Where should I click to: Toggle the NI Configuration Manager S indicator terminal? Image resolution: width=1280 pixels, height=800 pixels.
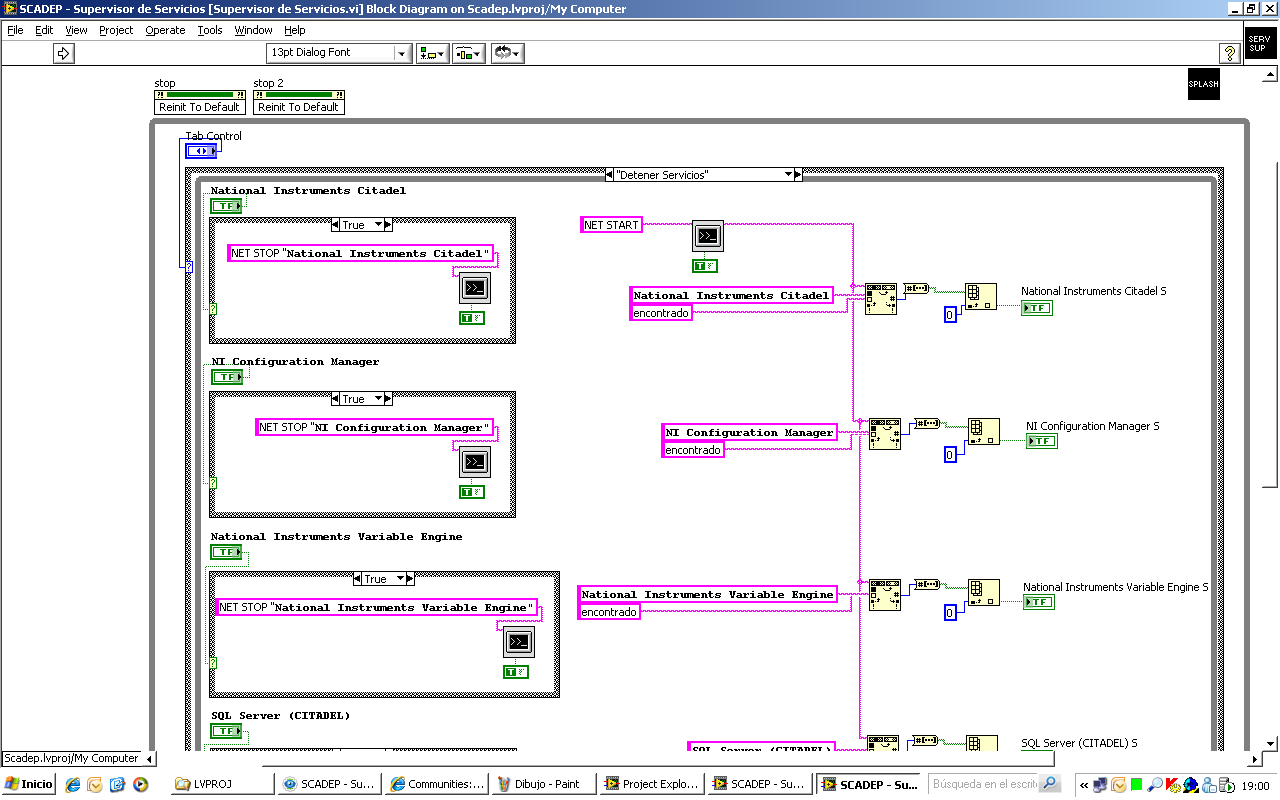[x=1041, y=441]
